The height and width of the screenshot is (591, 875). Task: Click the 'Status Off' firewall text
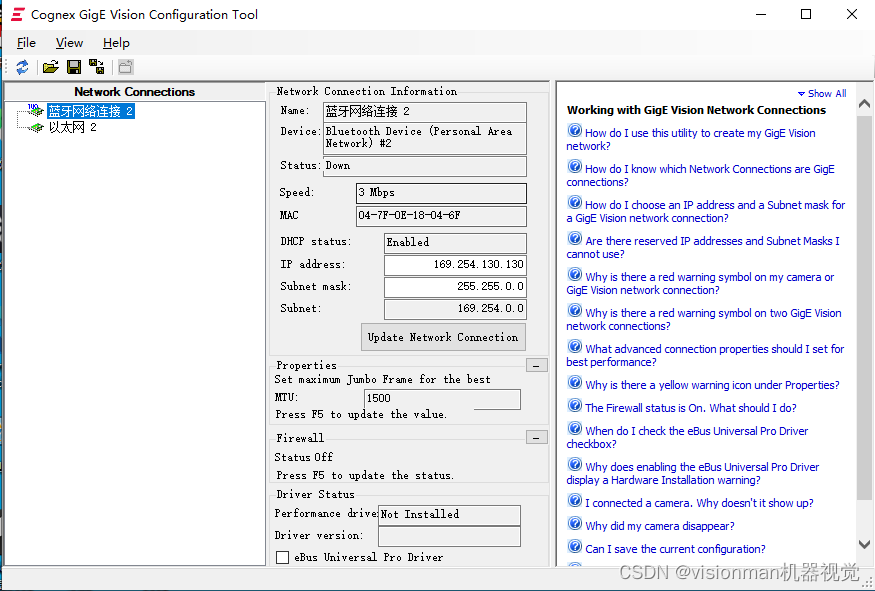point(304,457)
